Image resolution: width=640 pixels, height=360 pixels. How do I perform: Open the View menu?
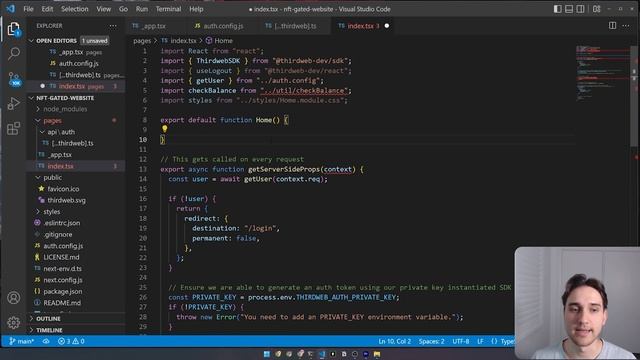103,9
